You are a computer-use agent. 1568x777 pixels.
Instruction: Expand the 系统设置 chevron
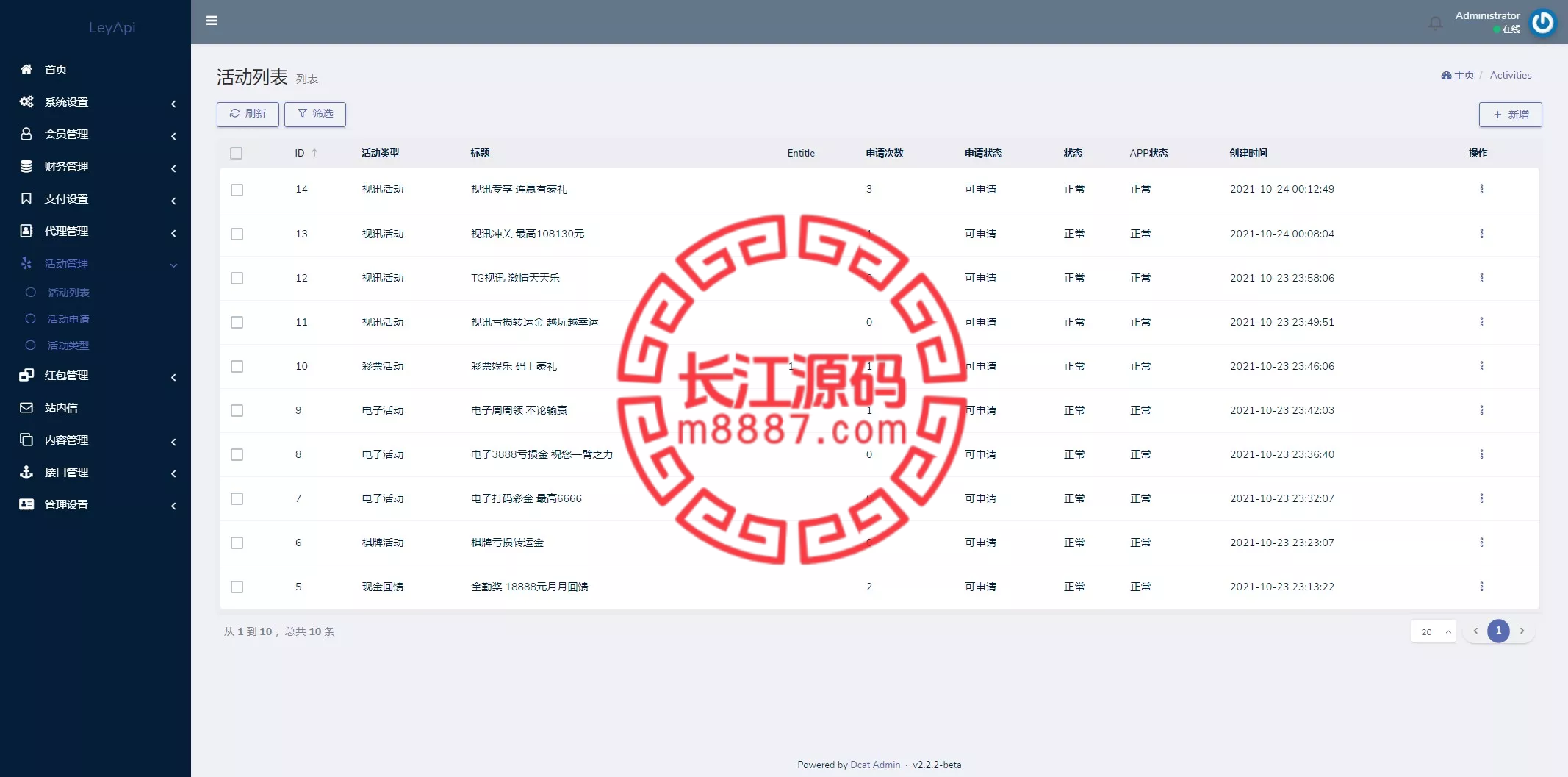pos(173,104)
